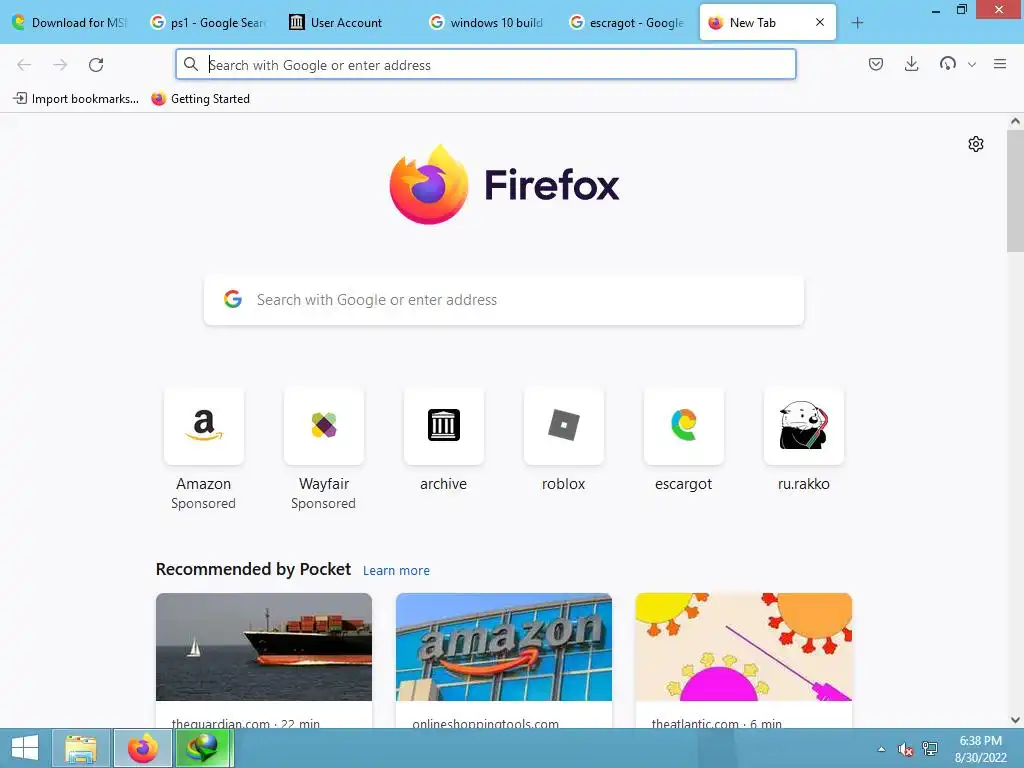This screenshot has width=1024, height=768.
Task: Open the Downloads panel
Action: coord(912,64)
